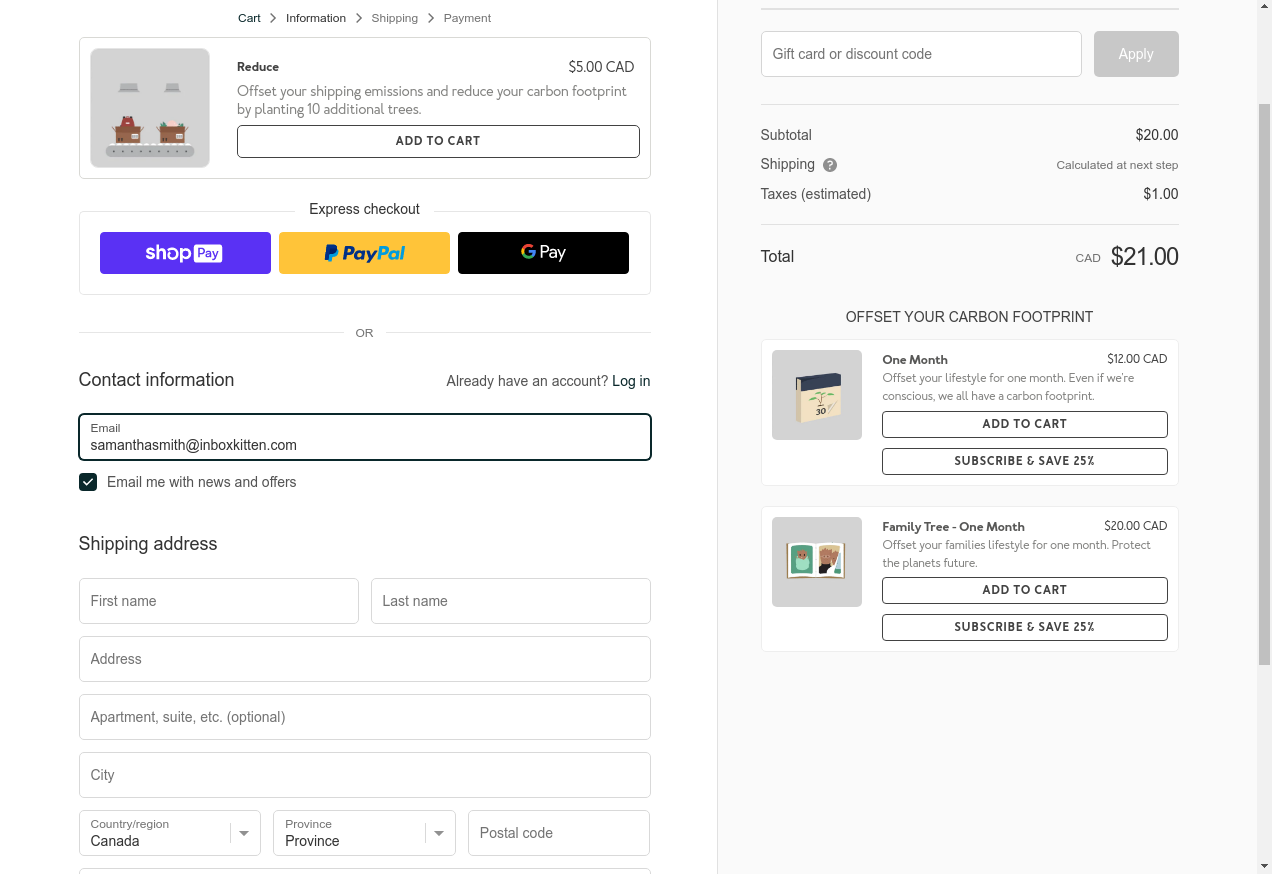Select Google Pay express checkout

click(x=543, y=253)
